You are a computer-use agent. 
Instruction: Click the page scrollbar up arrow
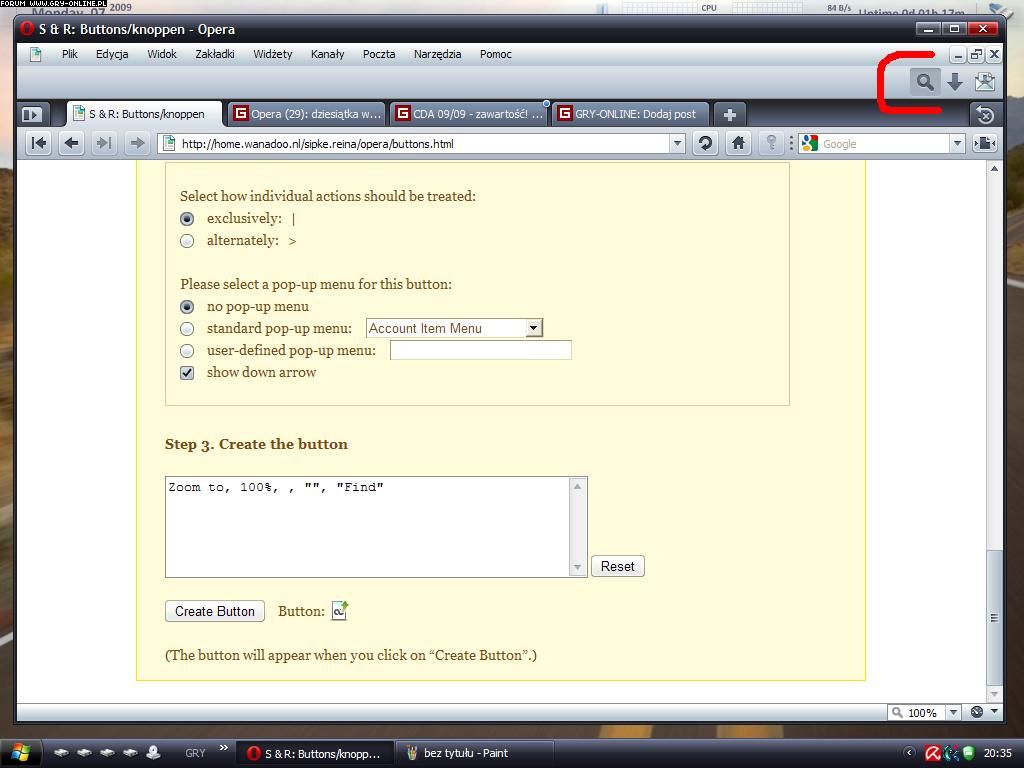click(994, 168)
